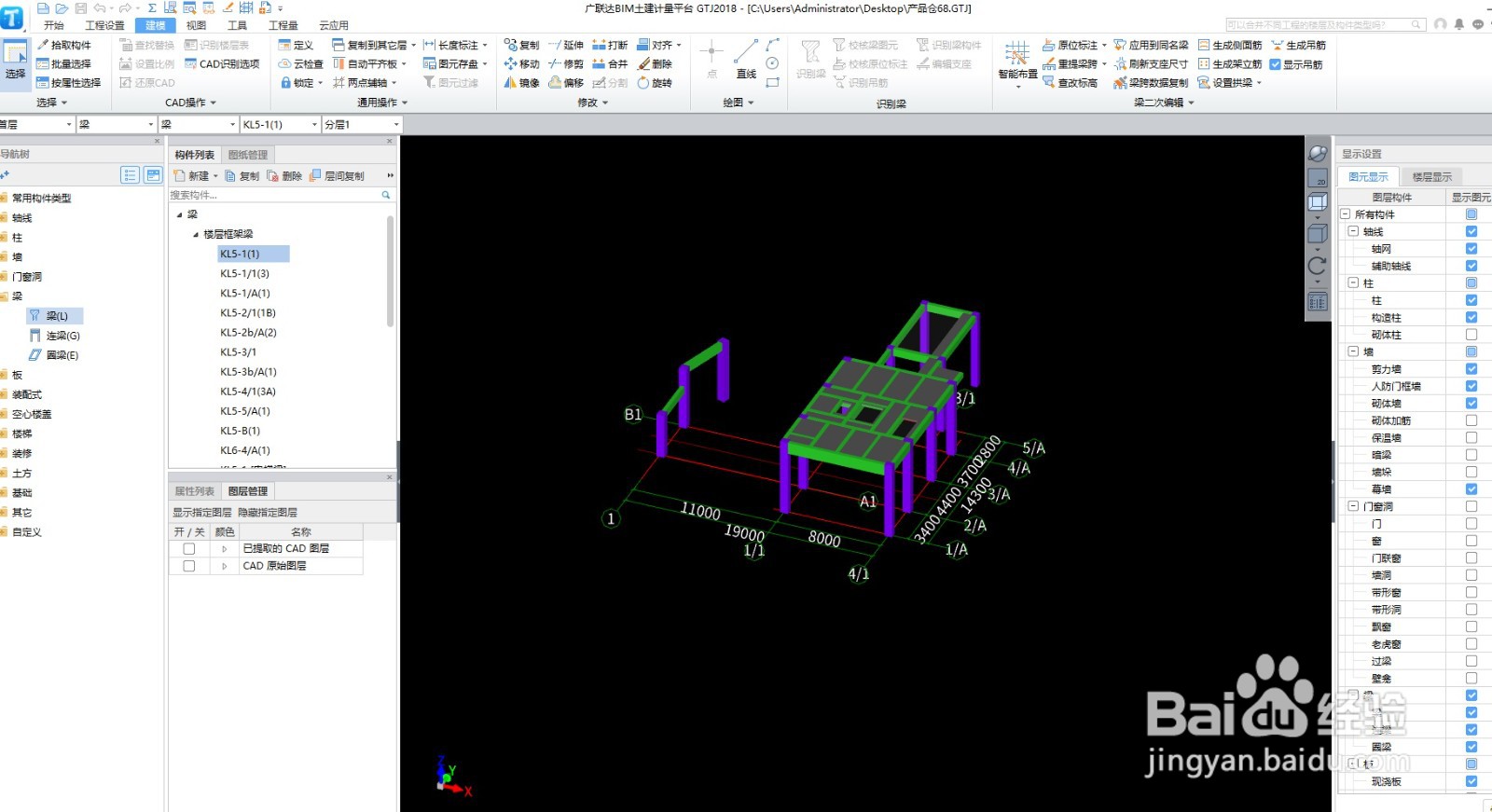
Task: Click the 删除 delete tool
Action: tap(655, 64)
